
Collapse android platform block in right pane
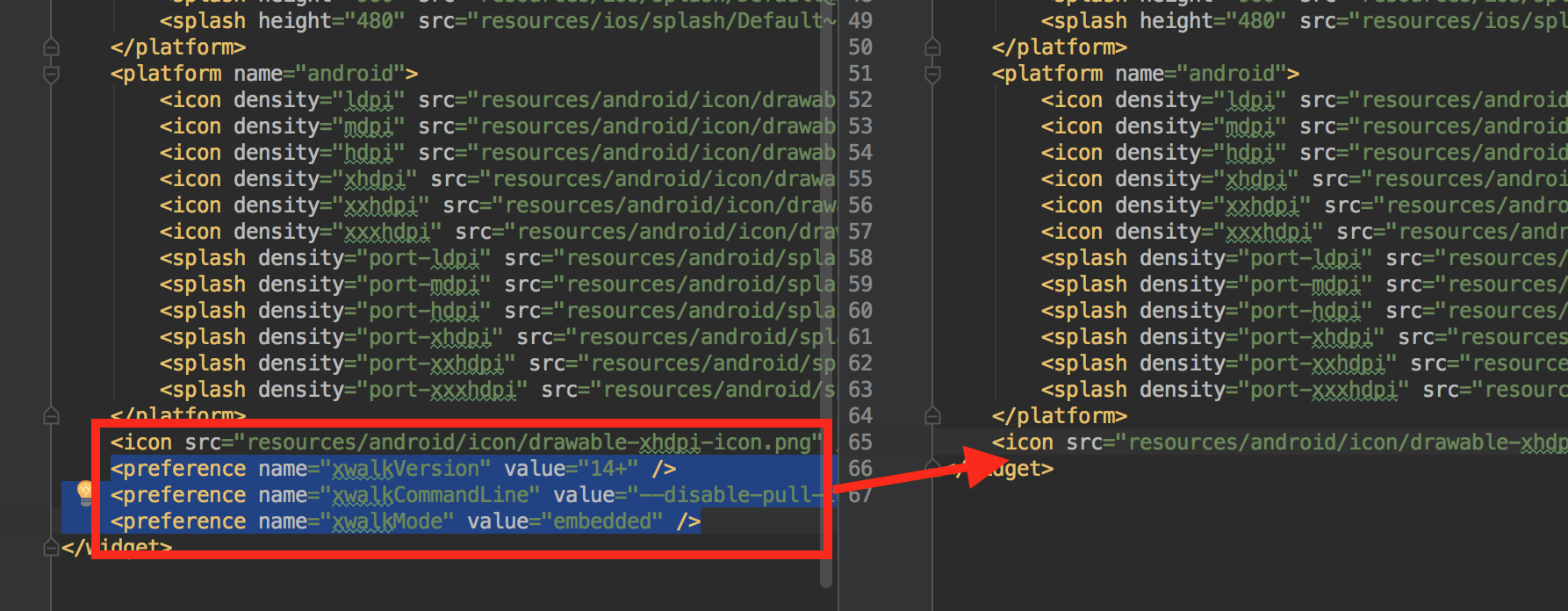pos(933,74)
